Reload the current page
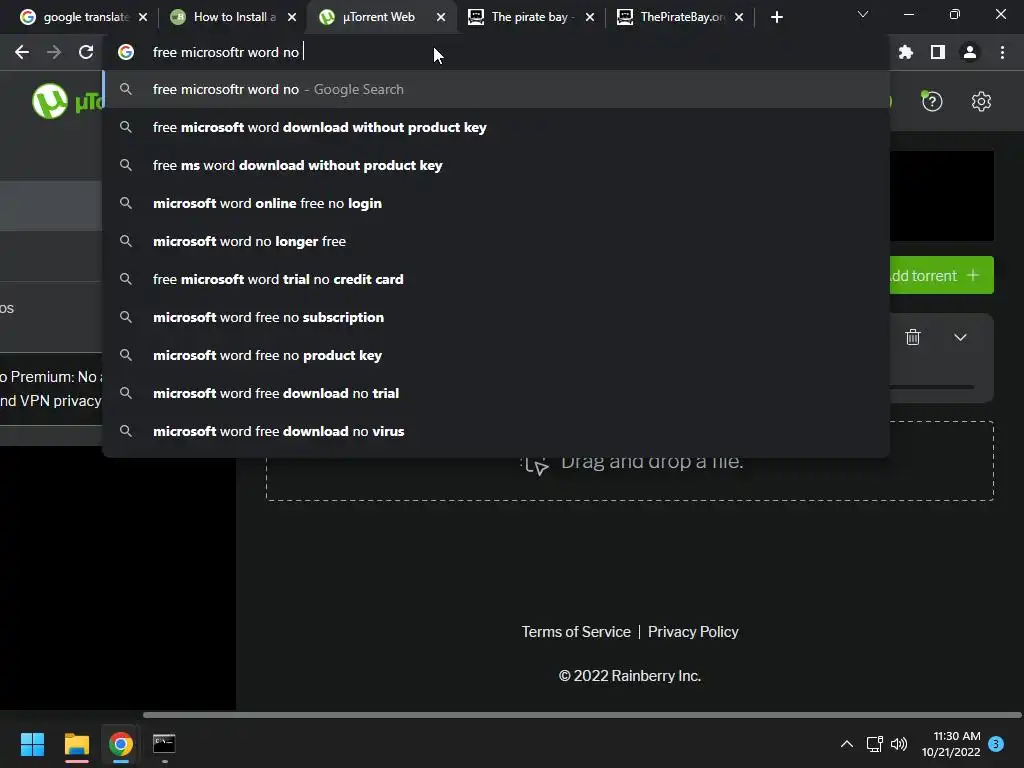The image size is (1024, 768). click(86, 52)
